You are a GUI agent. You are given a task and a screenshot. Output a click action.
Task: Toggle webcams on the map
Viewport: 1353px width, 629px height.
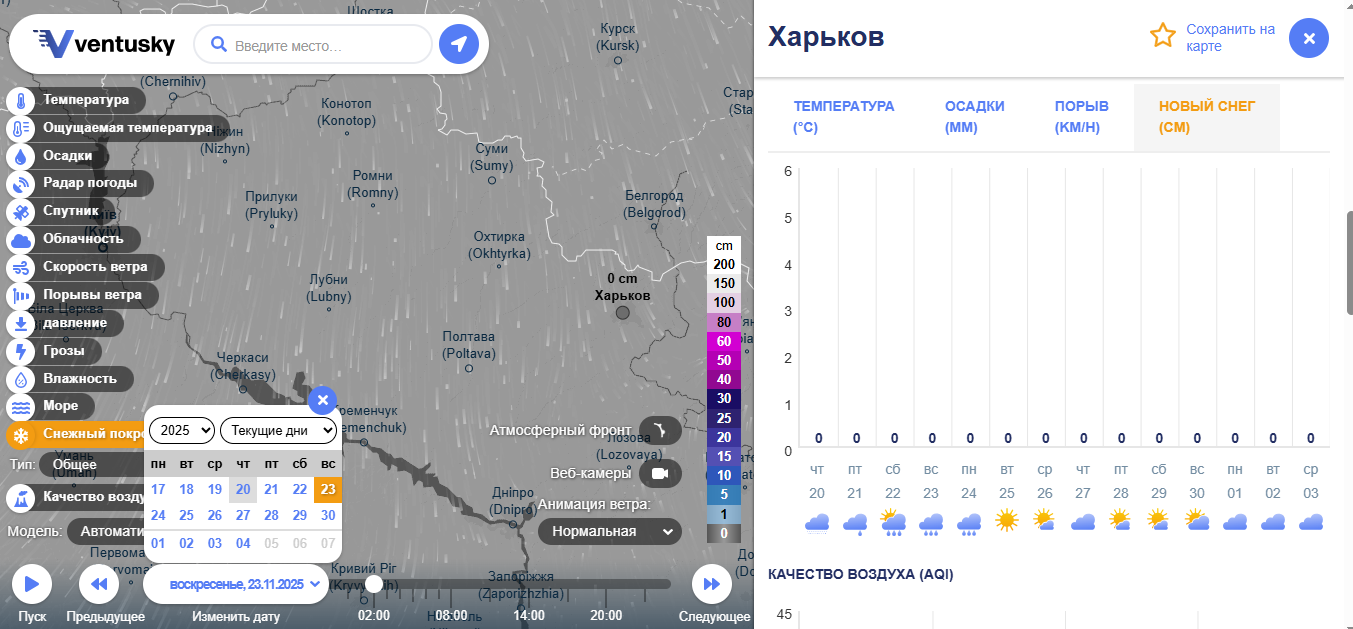660,473
